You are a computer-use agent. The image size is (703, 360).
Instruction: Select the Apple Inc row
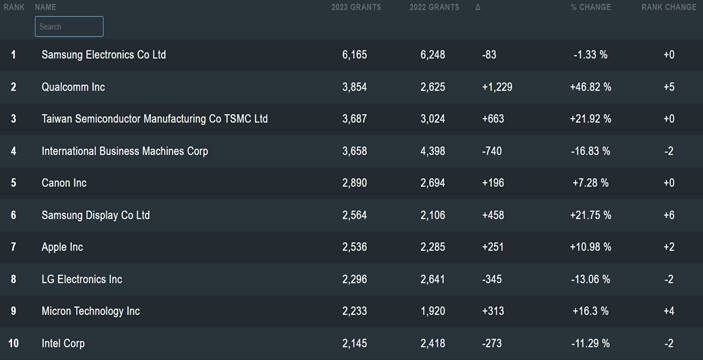[x=352, y=247]
